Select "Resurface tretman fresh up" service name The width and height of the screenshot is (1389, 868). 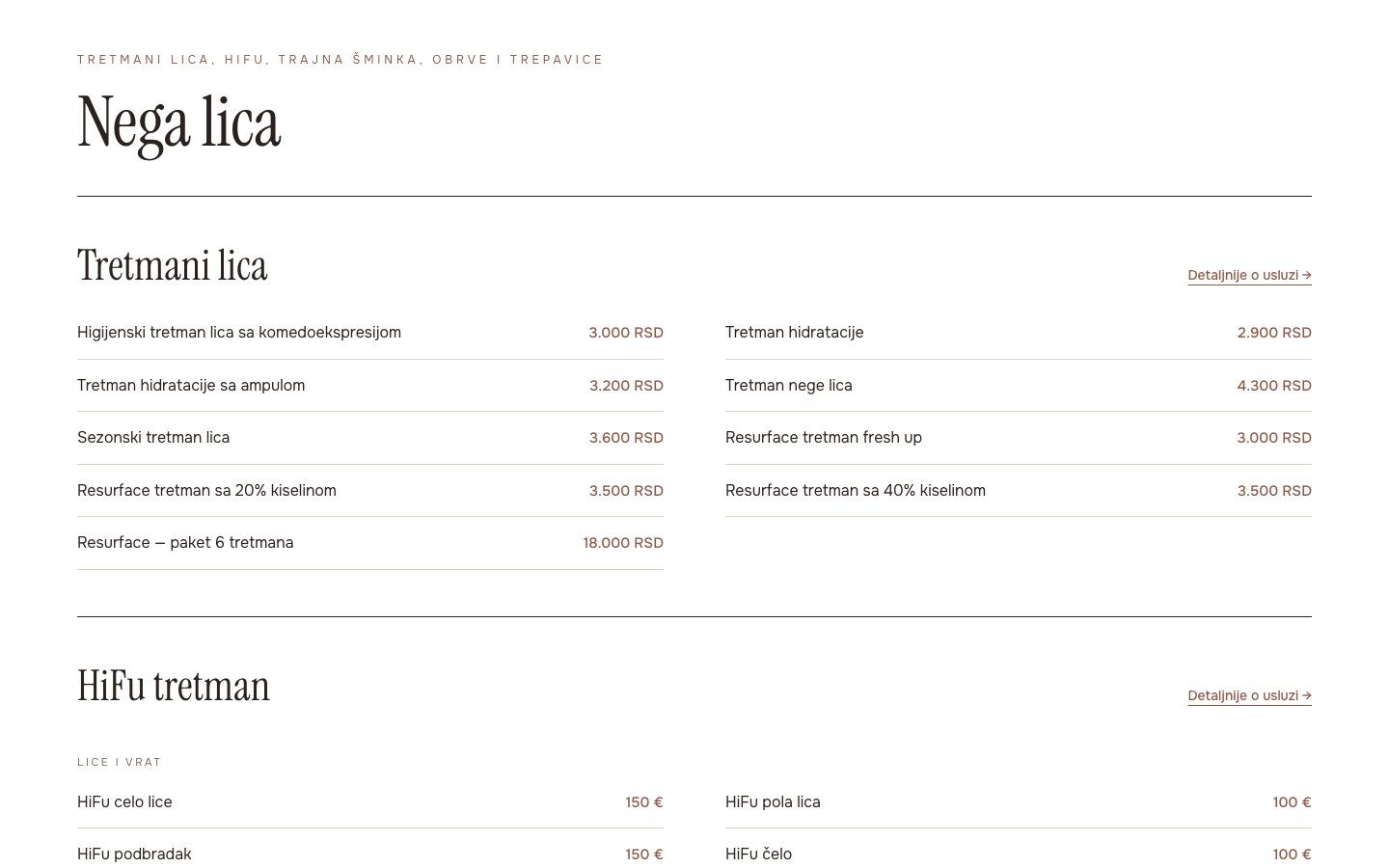tap(824, 438)
